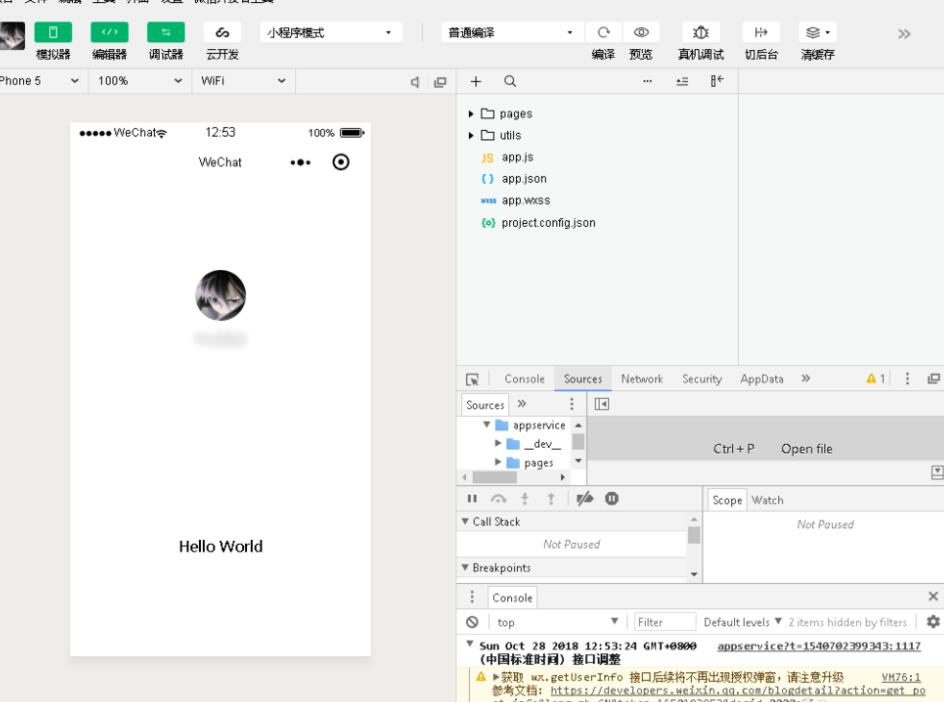
Task: Switch to the Network tab
Action: [x=641, y=379]
